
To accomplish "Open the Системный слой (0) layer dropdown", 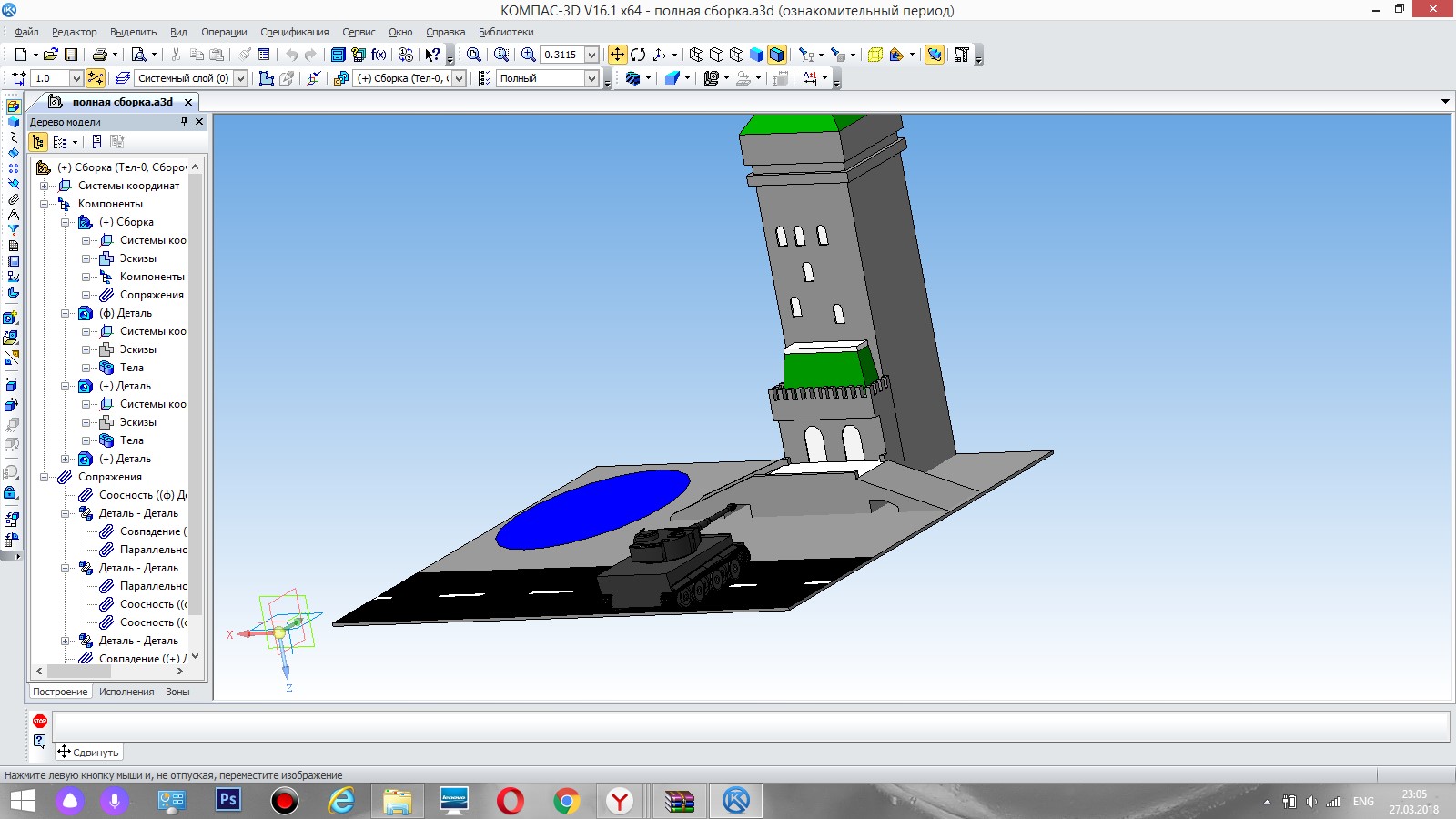I will pyautogui.click(x=240, y=78).
